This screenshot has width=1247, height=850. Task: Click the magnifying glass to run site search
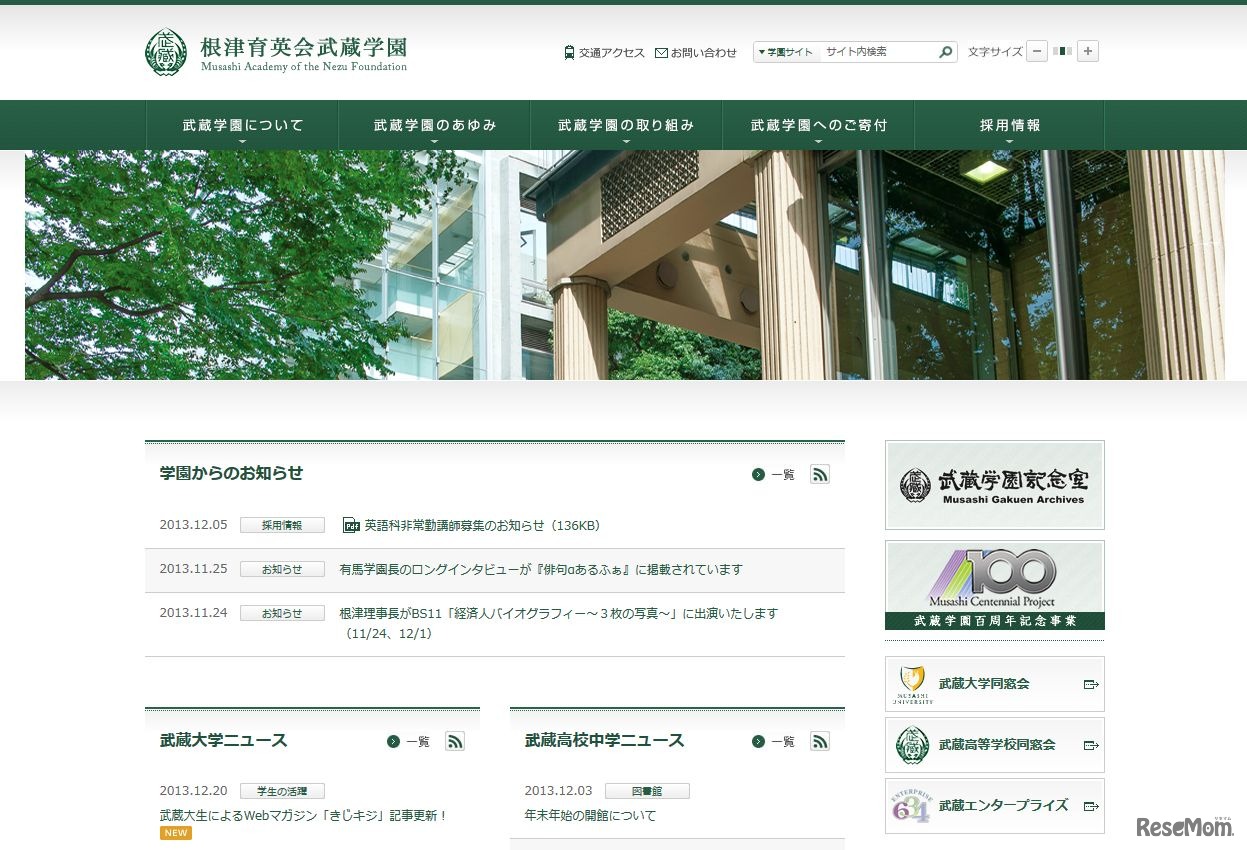(x=946, y=52)
